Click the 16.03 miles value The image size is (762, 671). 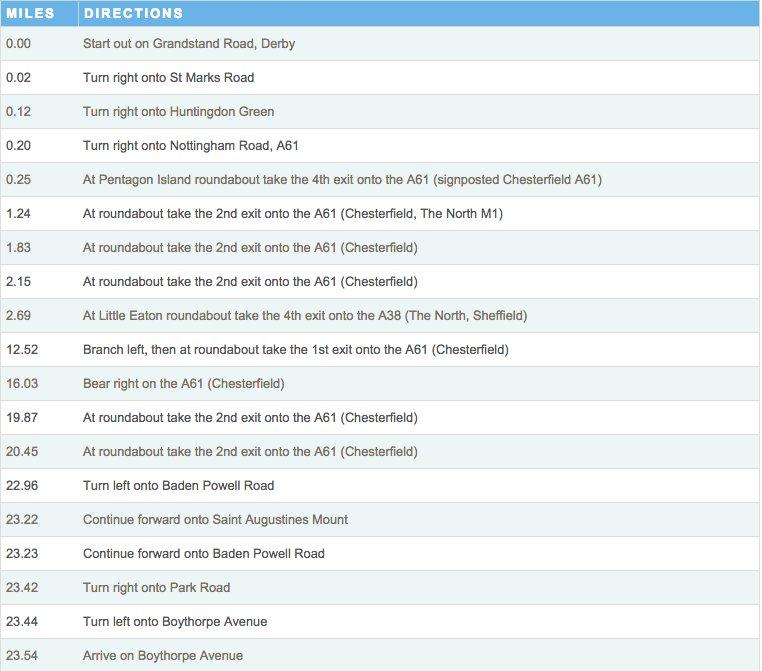[x=22, y=384]
